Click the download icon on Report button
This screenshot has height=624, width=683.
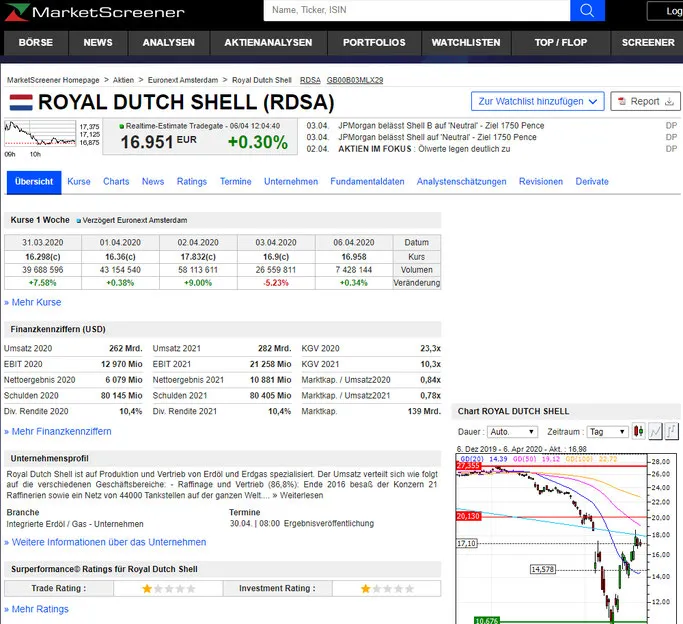coord(669,101)
